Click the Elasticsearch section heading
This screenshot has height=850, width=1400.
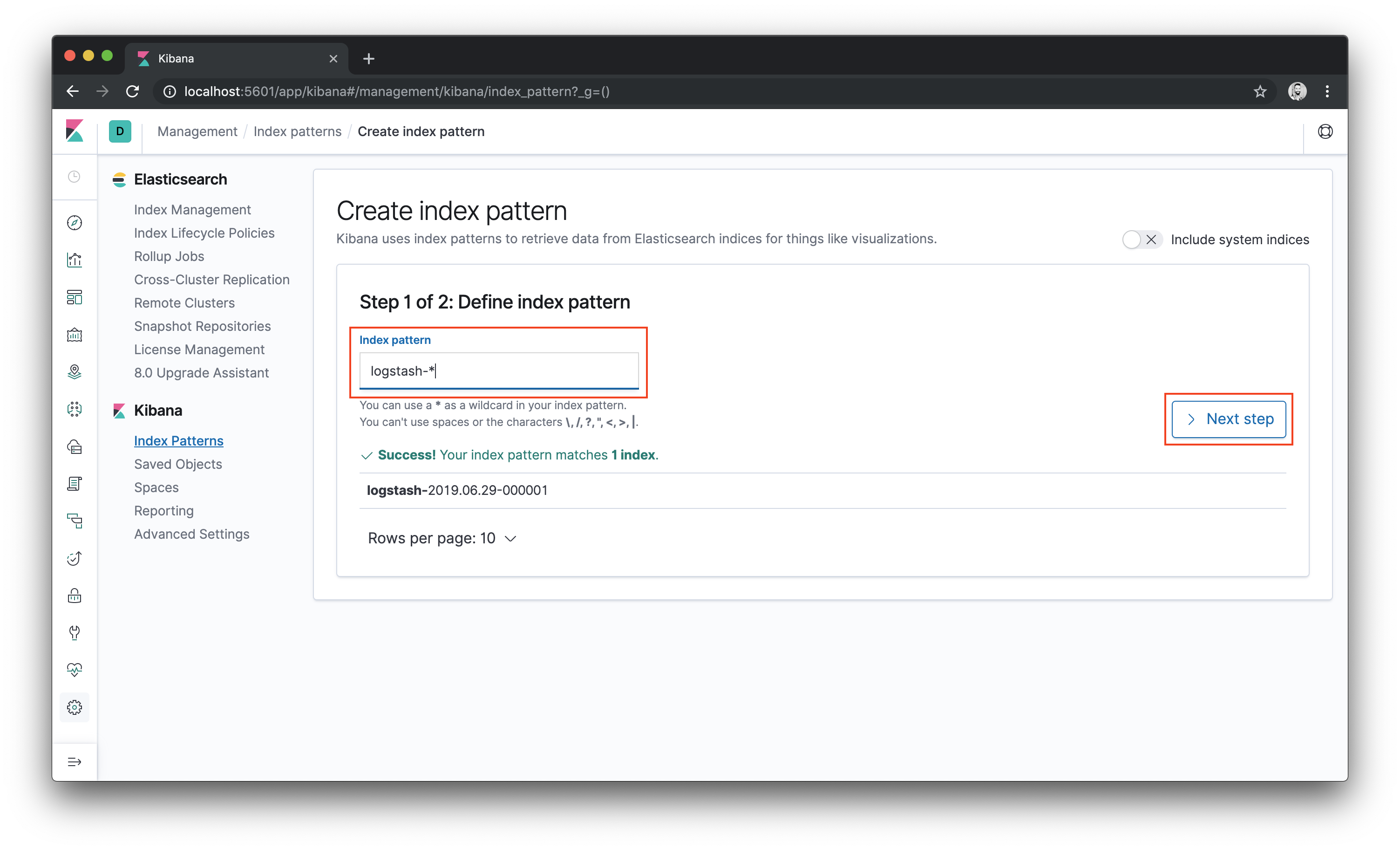coord(180,179)
